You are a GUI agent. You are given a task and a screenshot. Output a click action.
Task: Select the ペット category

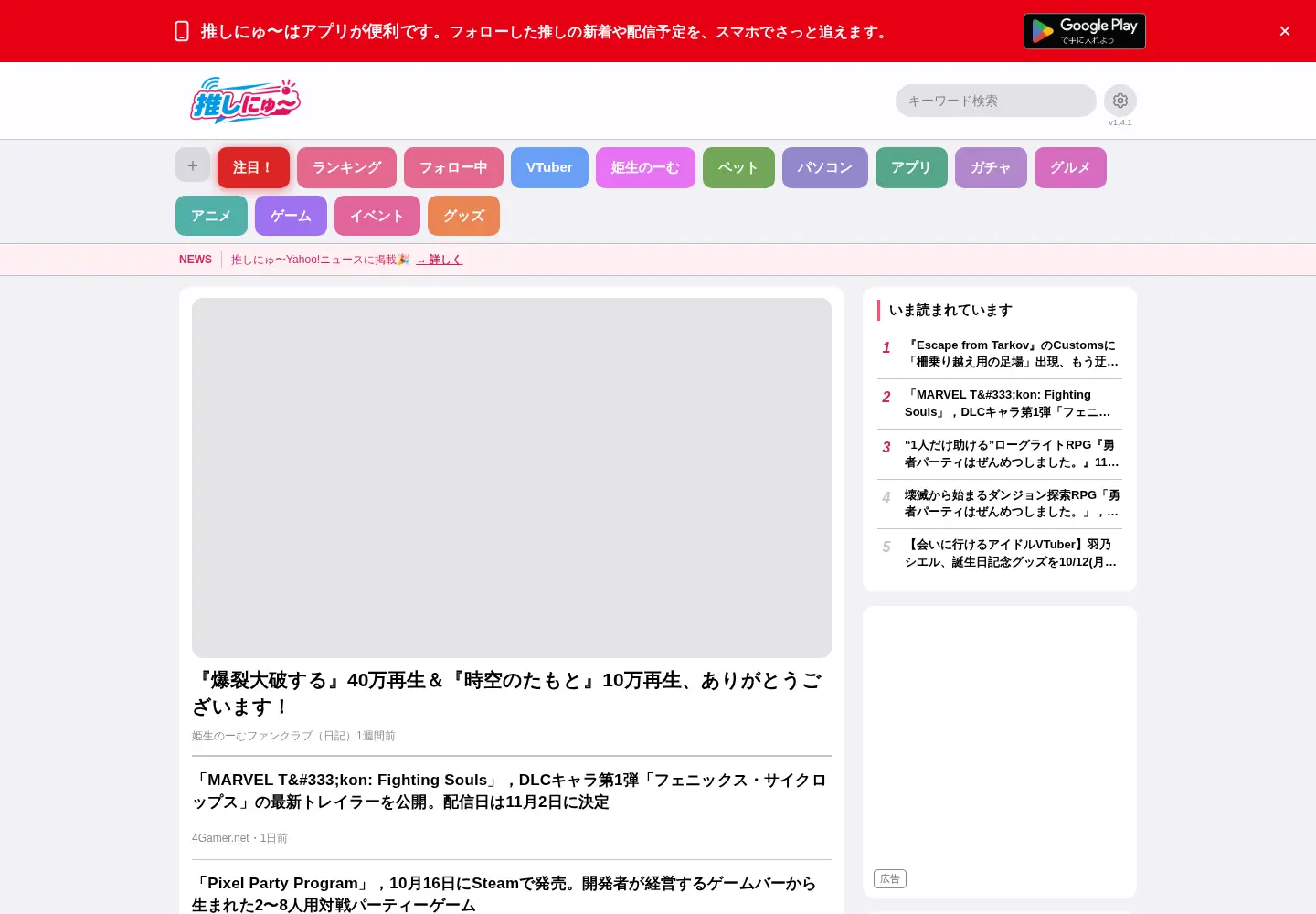[738, 167]
